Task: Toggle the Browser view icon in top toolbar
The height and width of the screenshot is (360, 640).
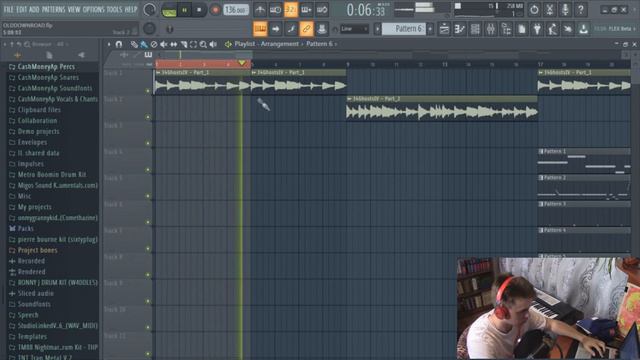Action: 506,29
